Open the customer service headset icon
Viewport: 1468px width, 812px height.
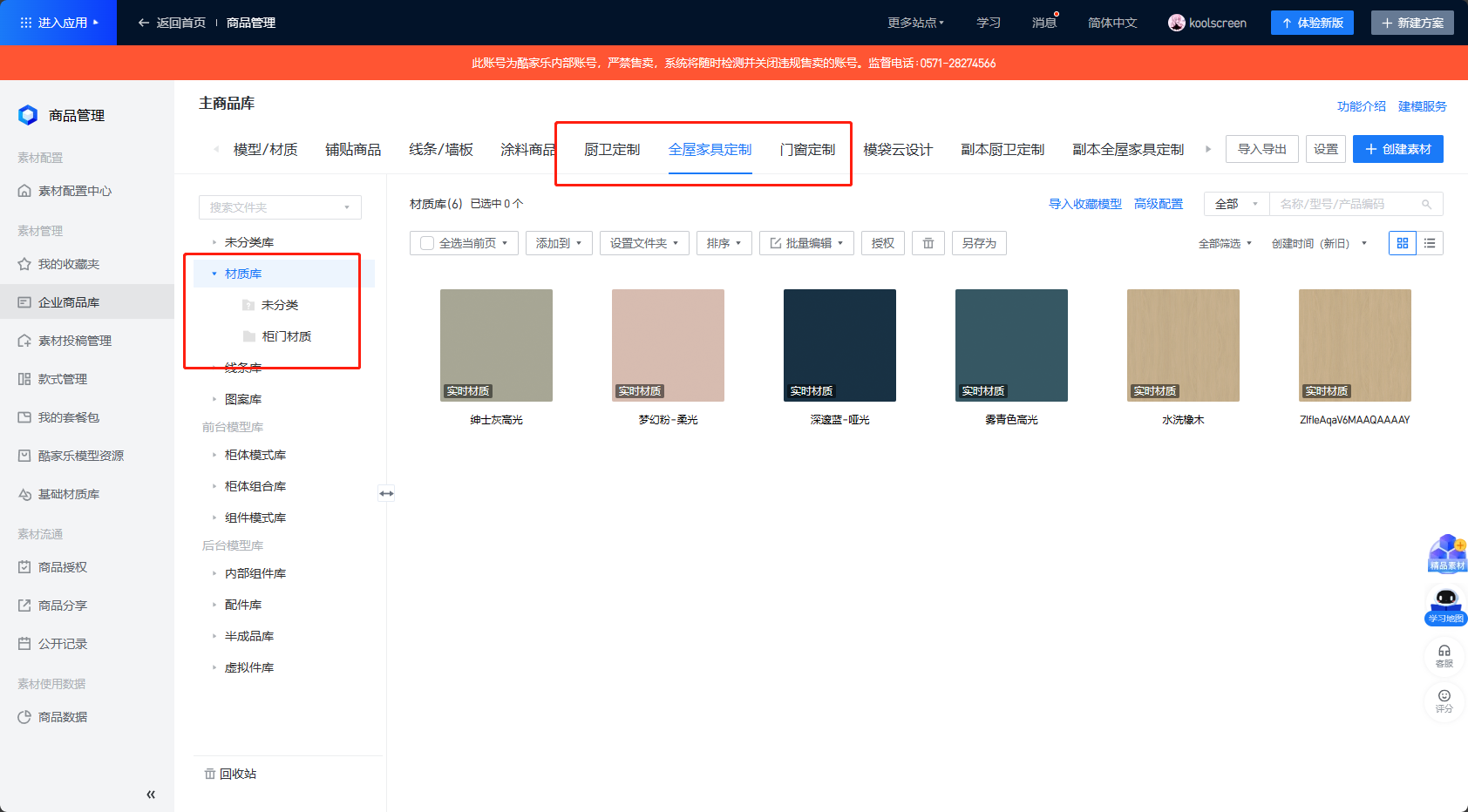point(1444,655)
